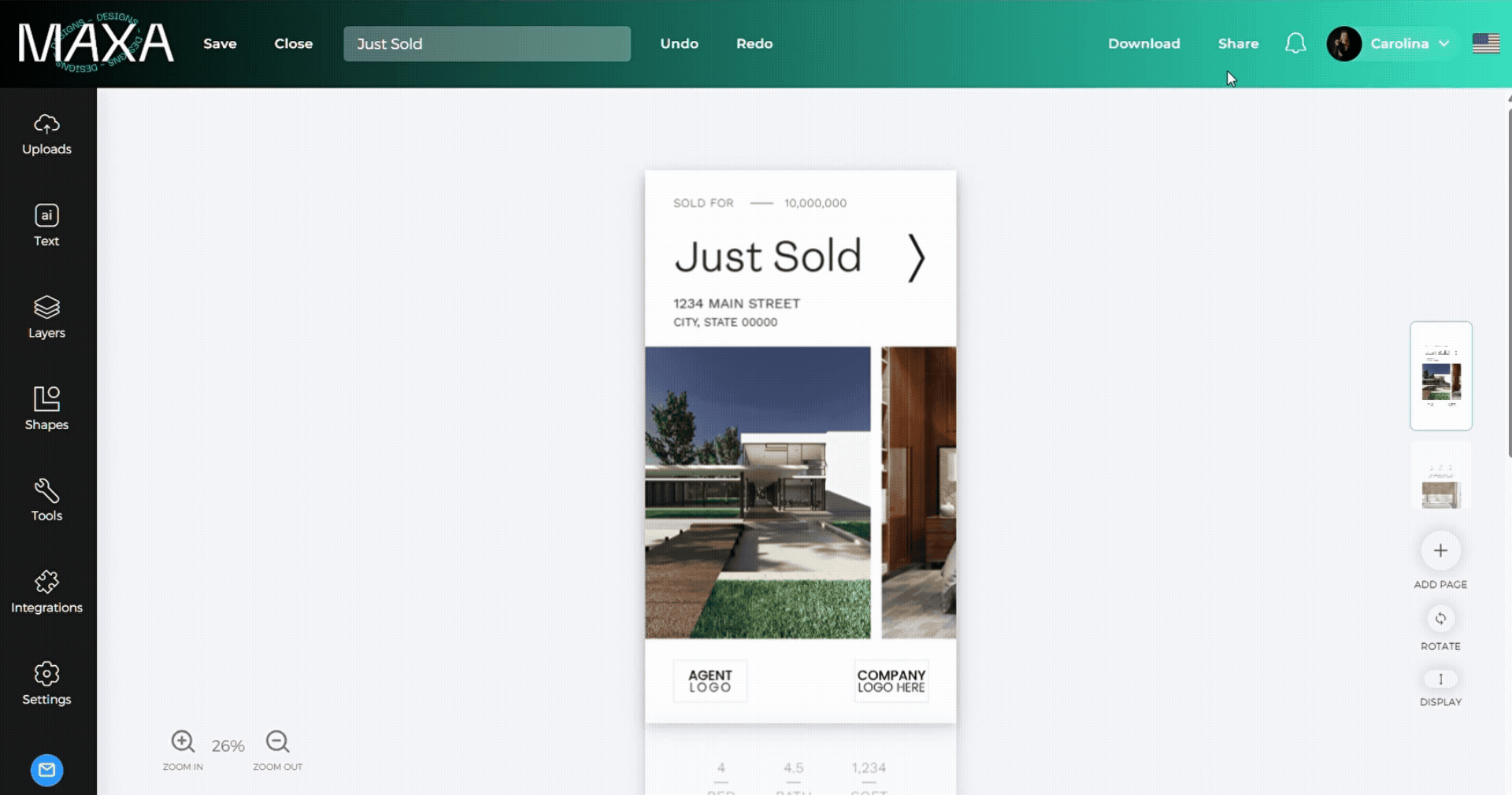Open the Tools panel
The image size is (1512, 795).
[46, 501]
